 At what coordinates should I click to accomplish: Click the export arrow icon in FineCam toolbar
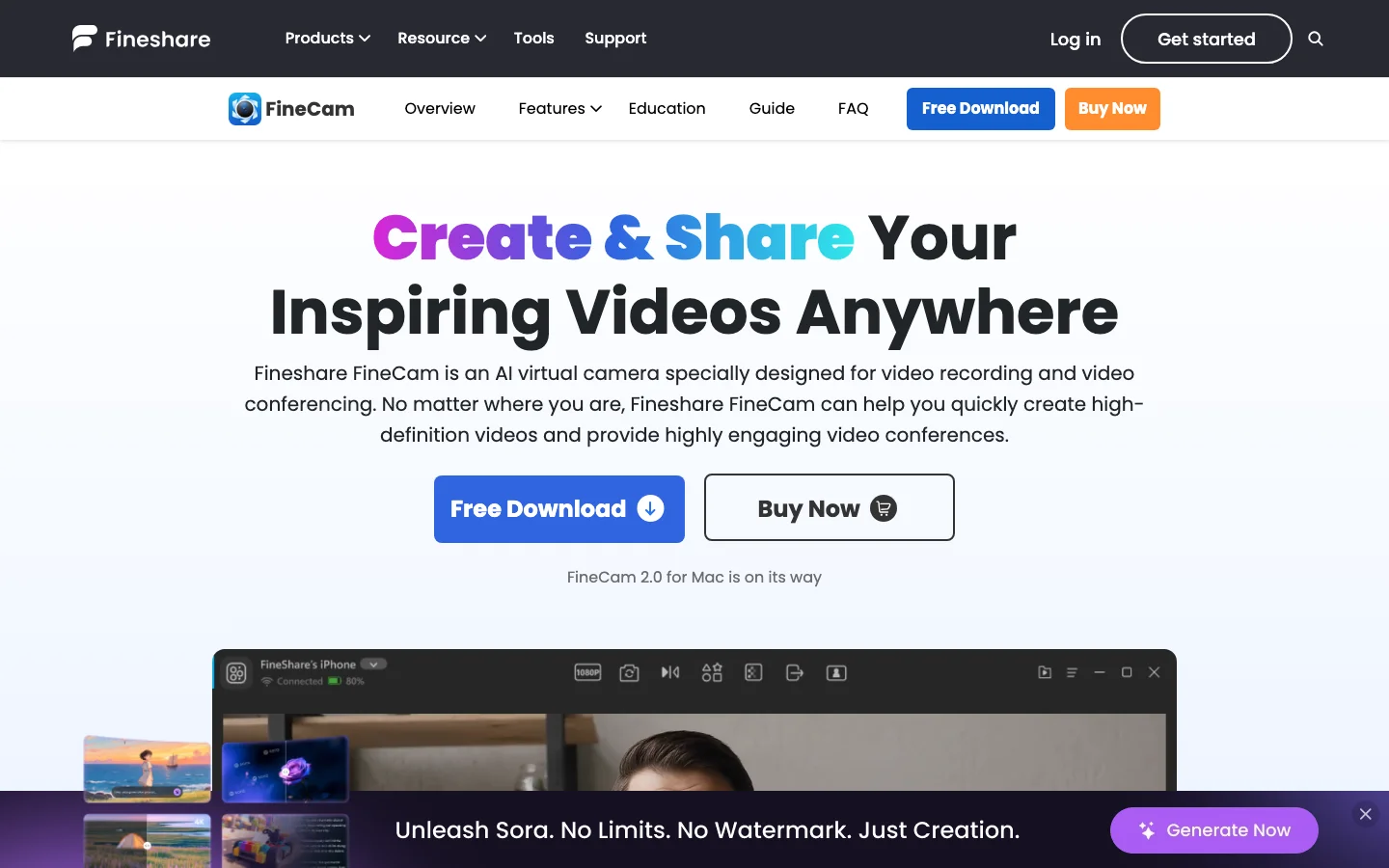click(x=795, y=672)
